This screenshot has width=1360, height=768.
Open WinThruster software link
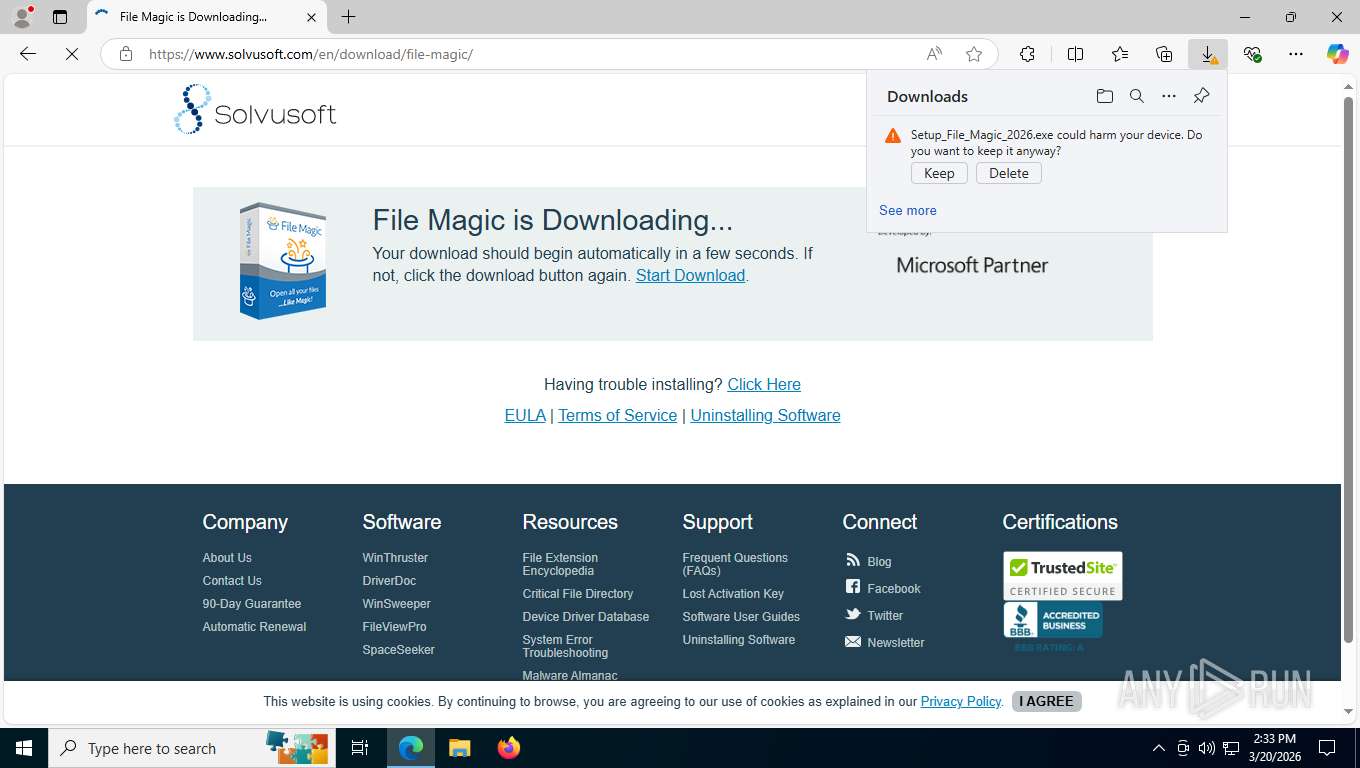(x=395, y=558)
